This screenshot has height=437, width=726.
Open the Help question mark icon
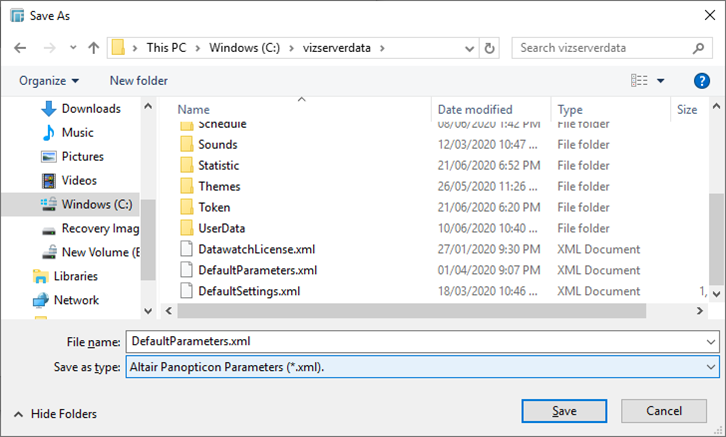coord(701,81)
